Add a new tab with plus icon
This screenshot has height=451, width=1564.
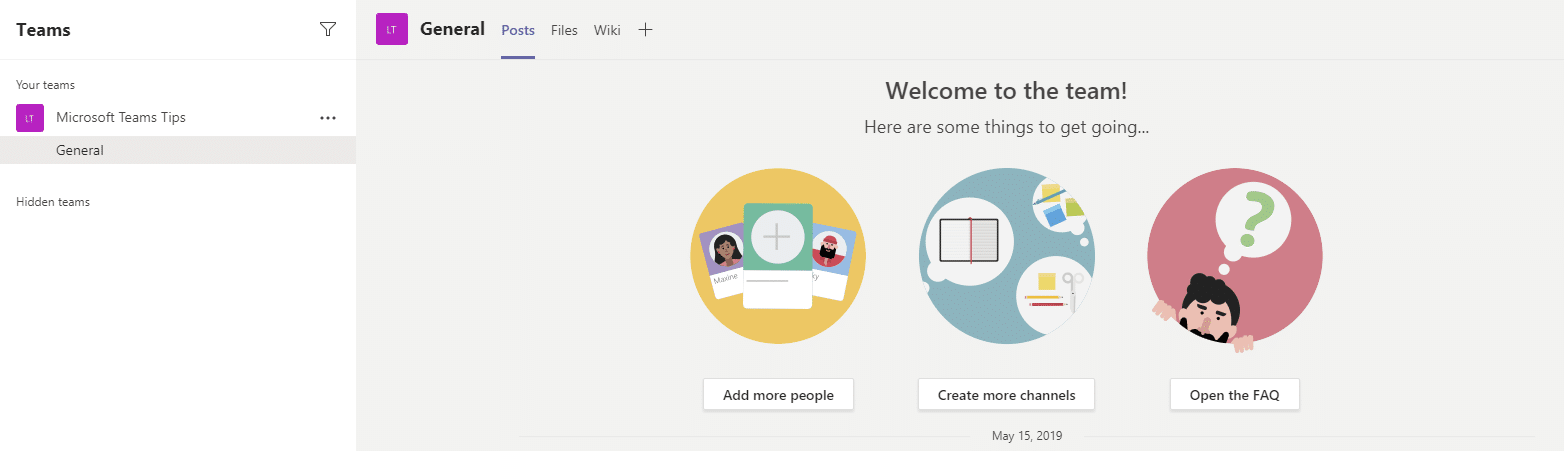[646, 30]
